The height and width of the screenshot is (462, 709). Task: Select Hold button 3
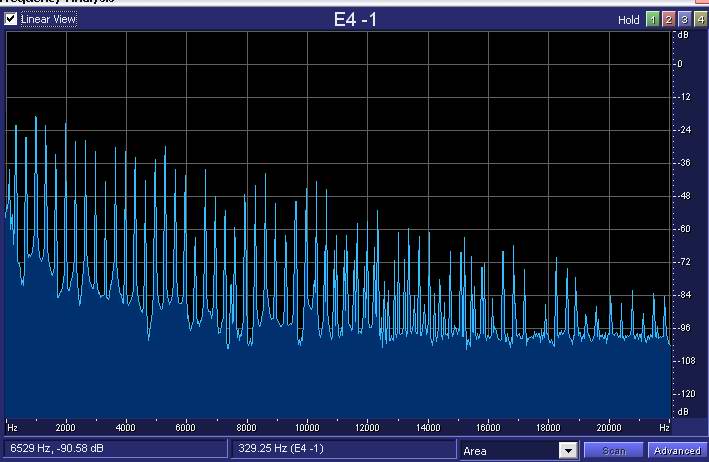click(683, 19)
